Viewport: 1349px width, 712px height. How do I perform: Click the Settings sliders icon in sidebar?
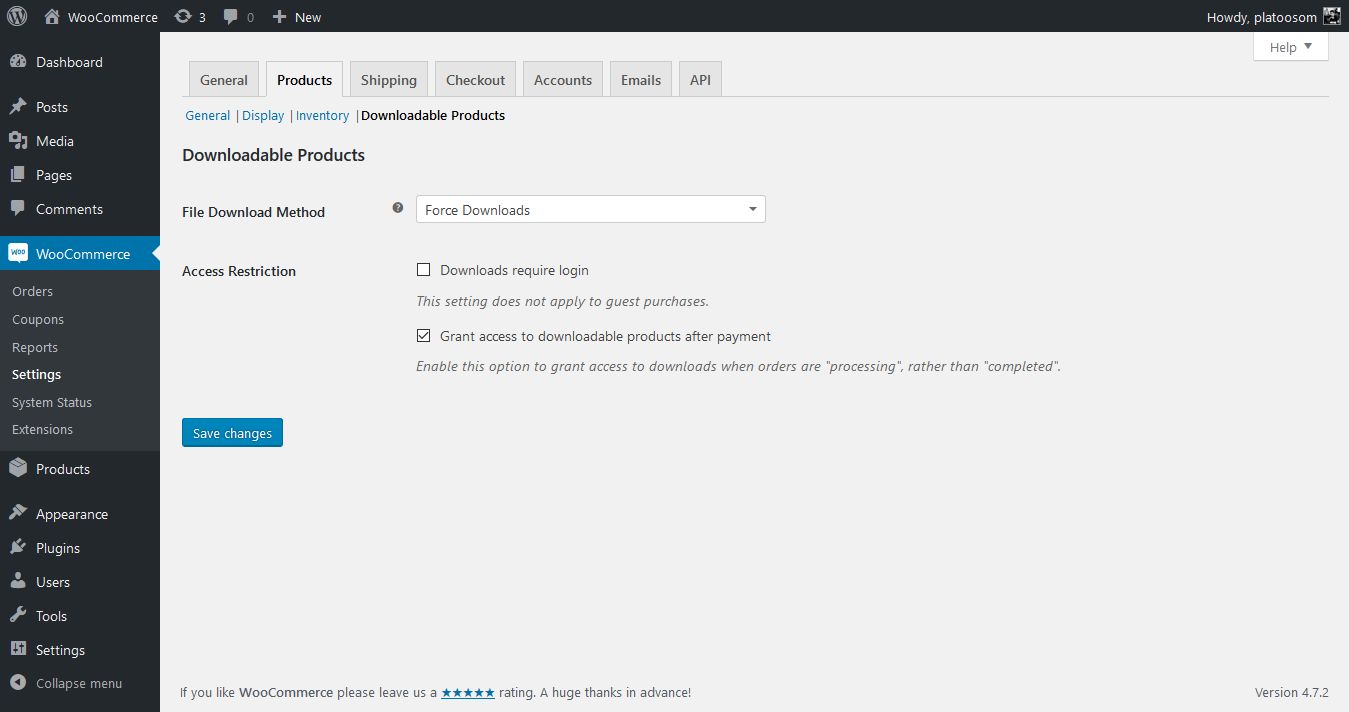18,650
